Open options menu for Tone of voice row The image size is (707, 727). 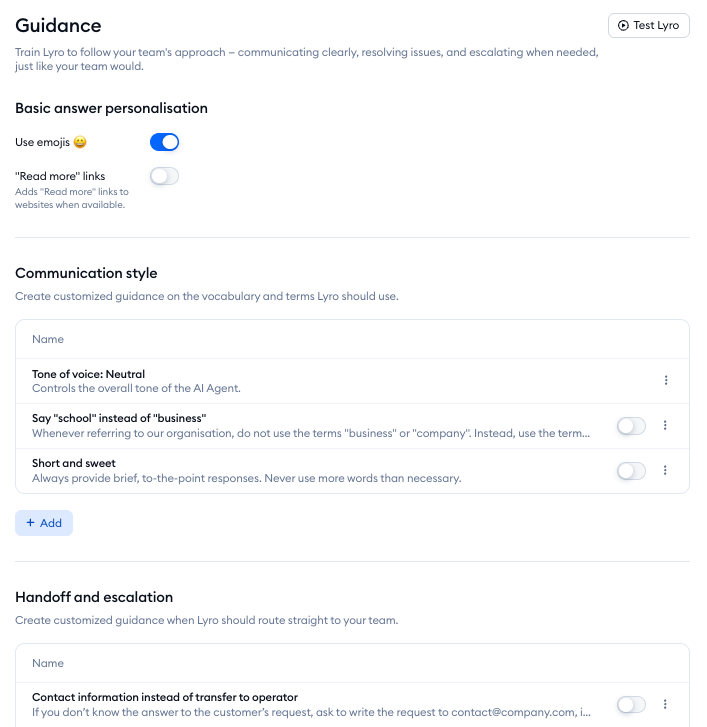point(666,381)
